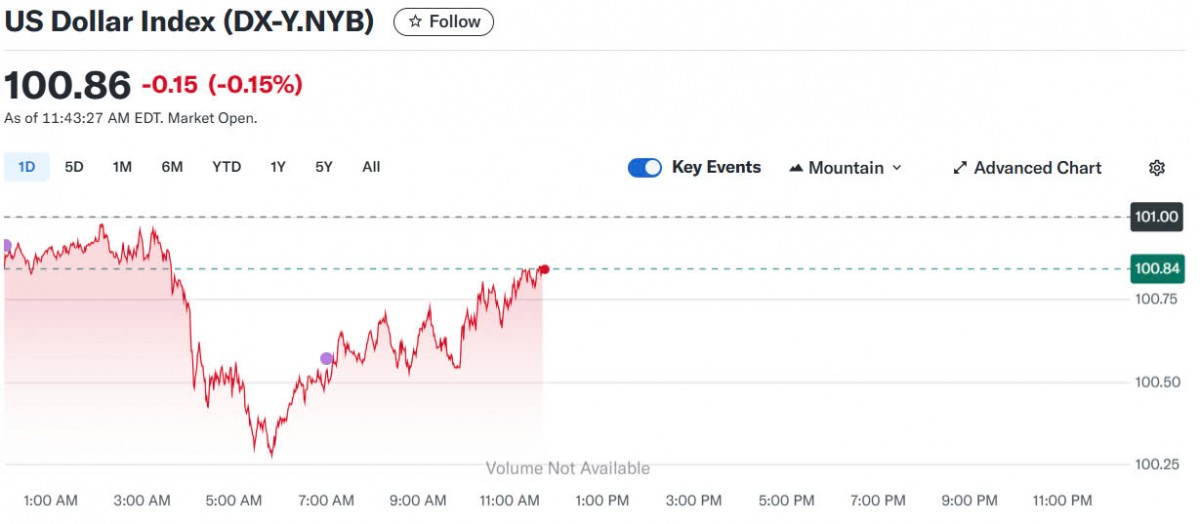Image resolution: width=1200 pixels, height=524 pixels.
Task: Click the green 100.84 price label
Action: click(x=1156, y=268)
